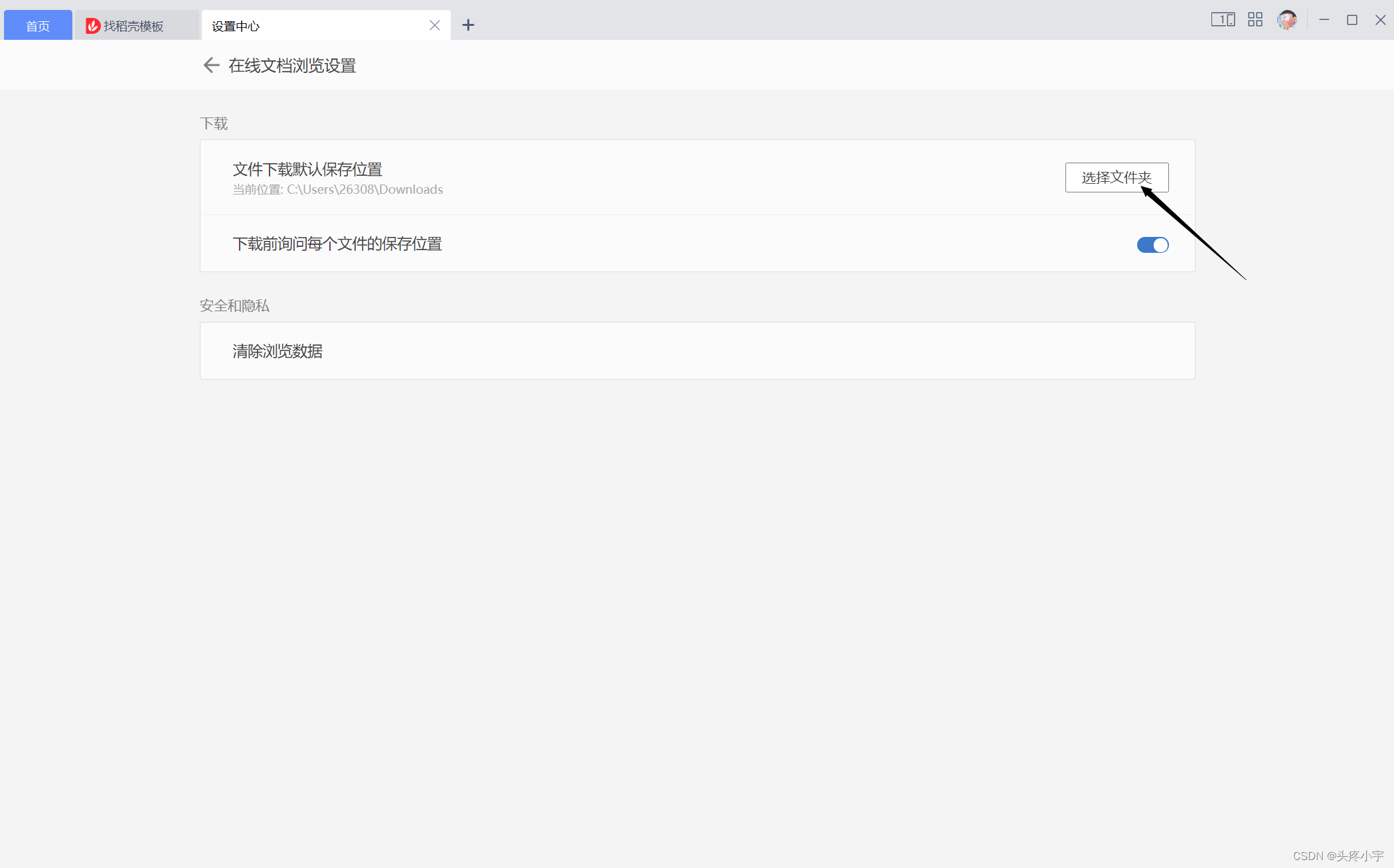Open the four-squares app grid icon
The image size is (1394, 868).
[1255, 20]
